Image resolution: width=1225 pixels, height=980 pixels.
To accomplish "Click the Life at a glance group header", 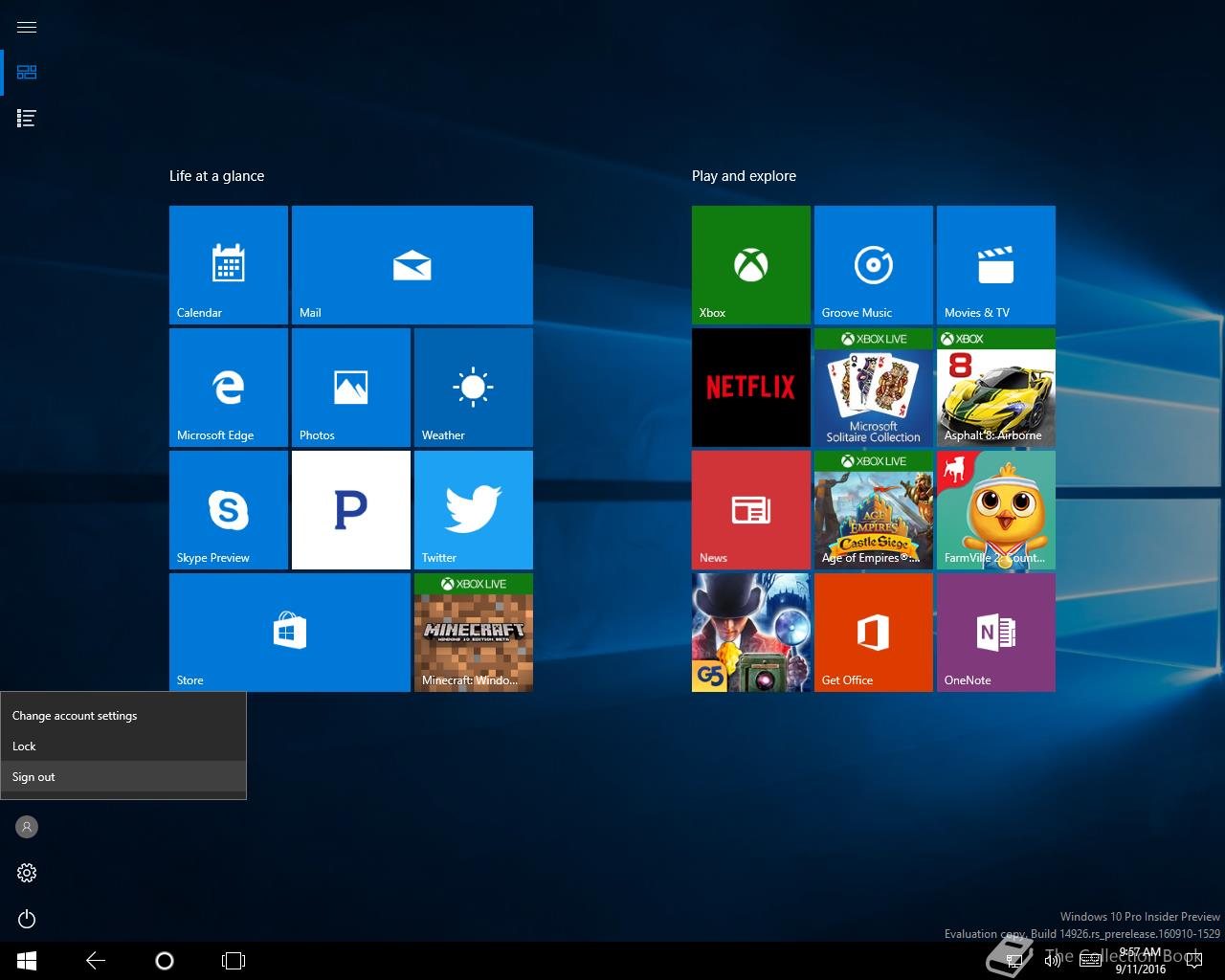I will [216, 176].
